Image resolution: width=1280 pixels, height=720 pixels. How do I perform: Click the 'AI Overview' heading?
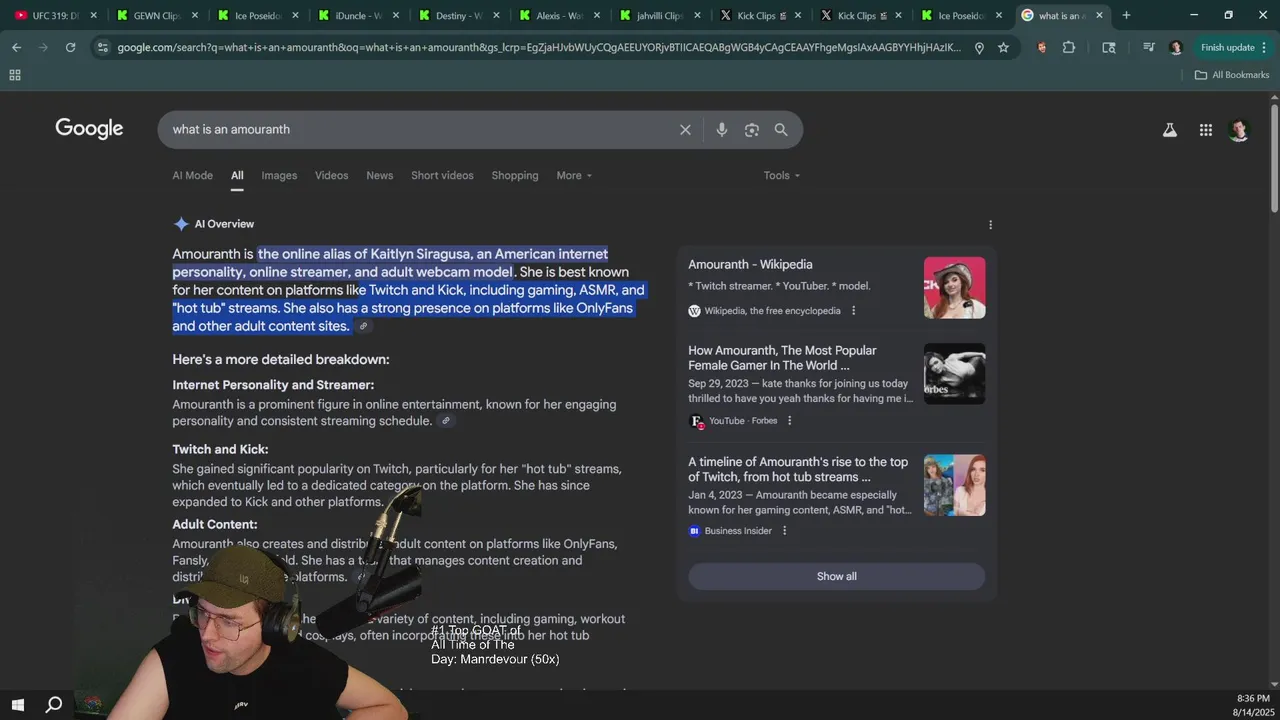tap(224, 224)
